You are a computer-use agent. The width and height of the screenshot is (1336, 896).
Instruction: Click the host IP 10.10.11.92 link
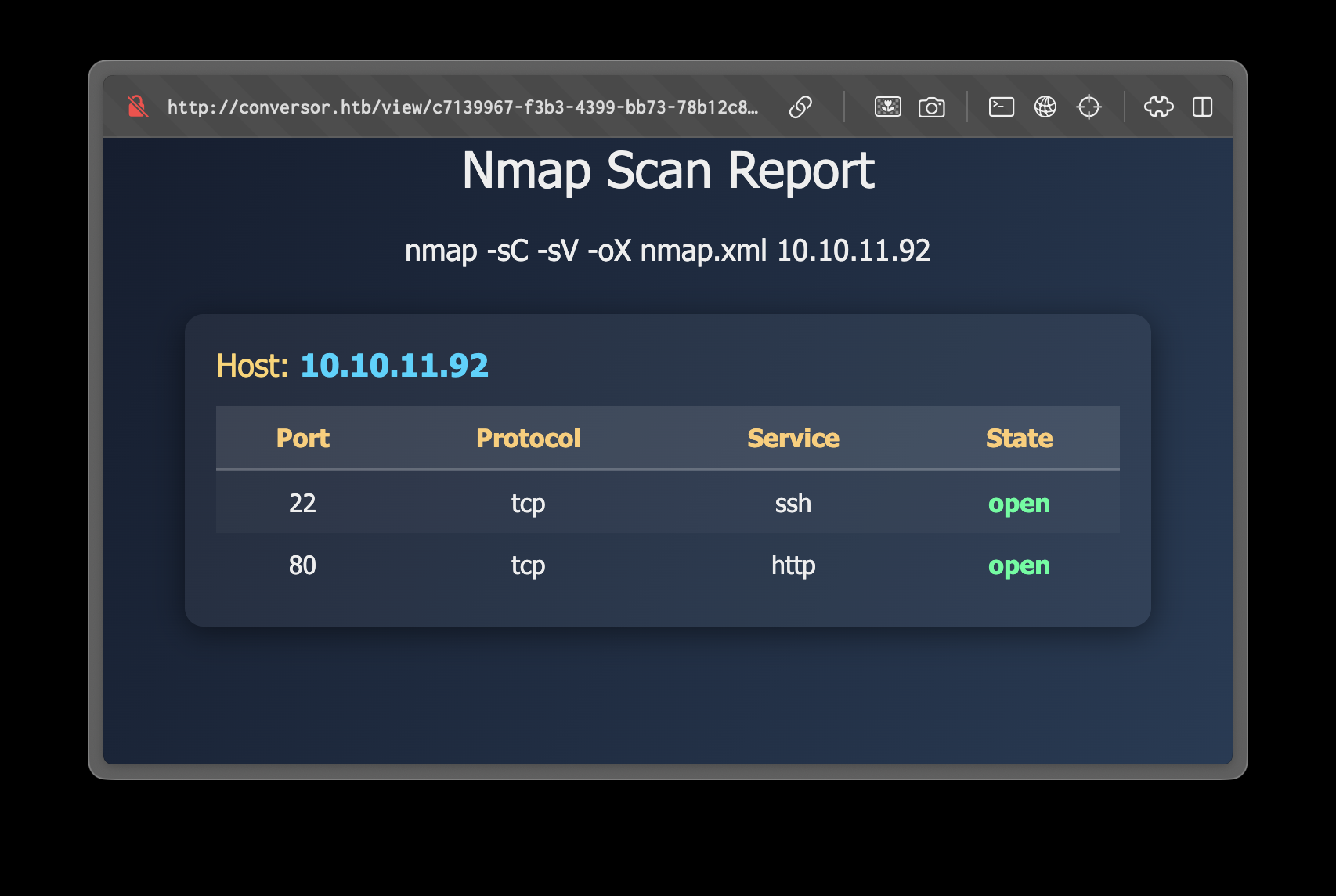pos(394,366)
